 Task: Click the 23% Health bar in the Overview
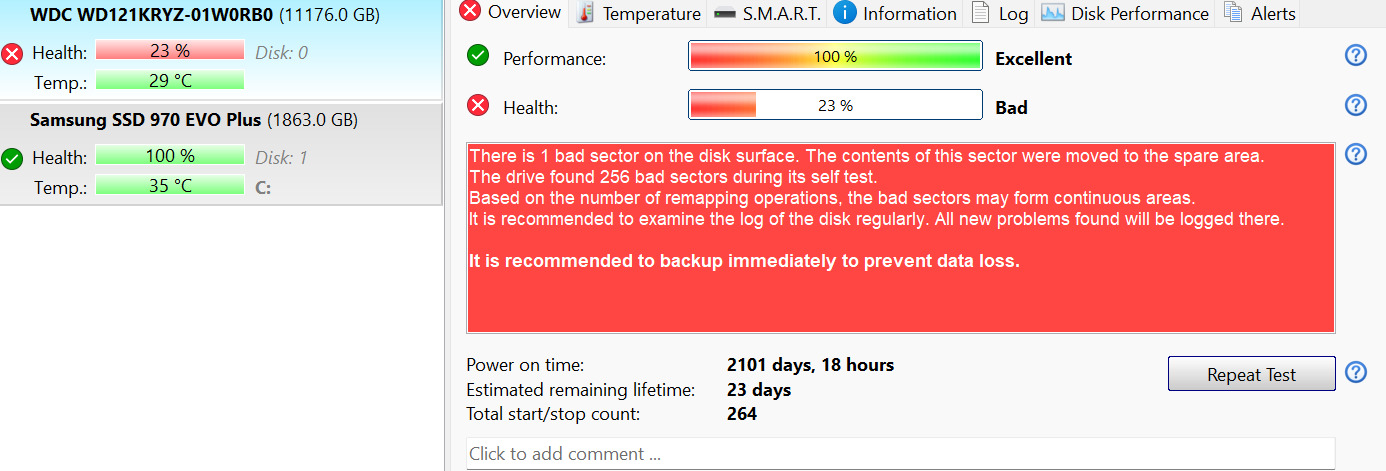tap(835, 105)
